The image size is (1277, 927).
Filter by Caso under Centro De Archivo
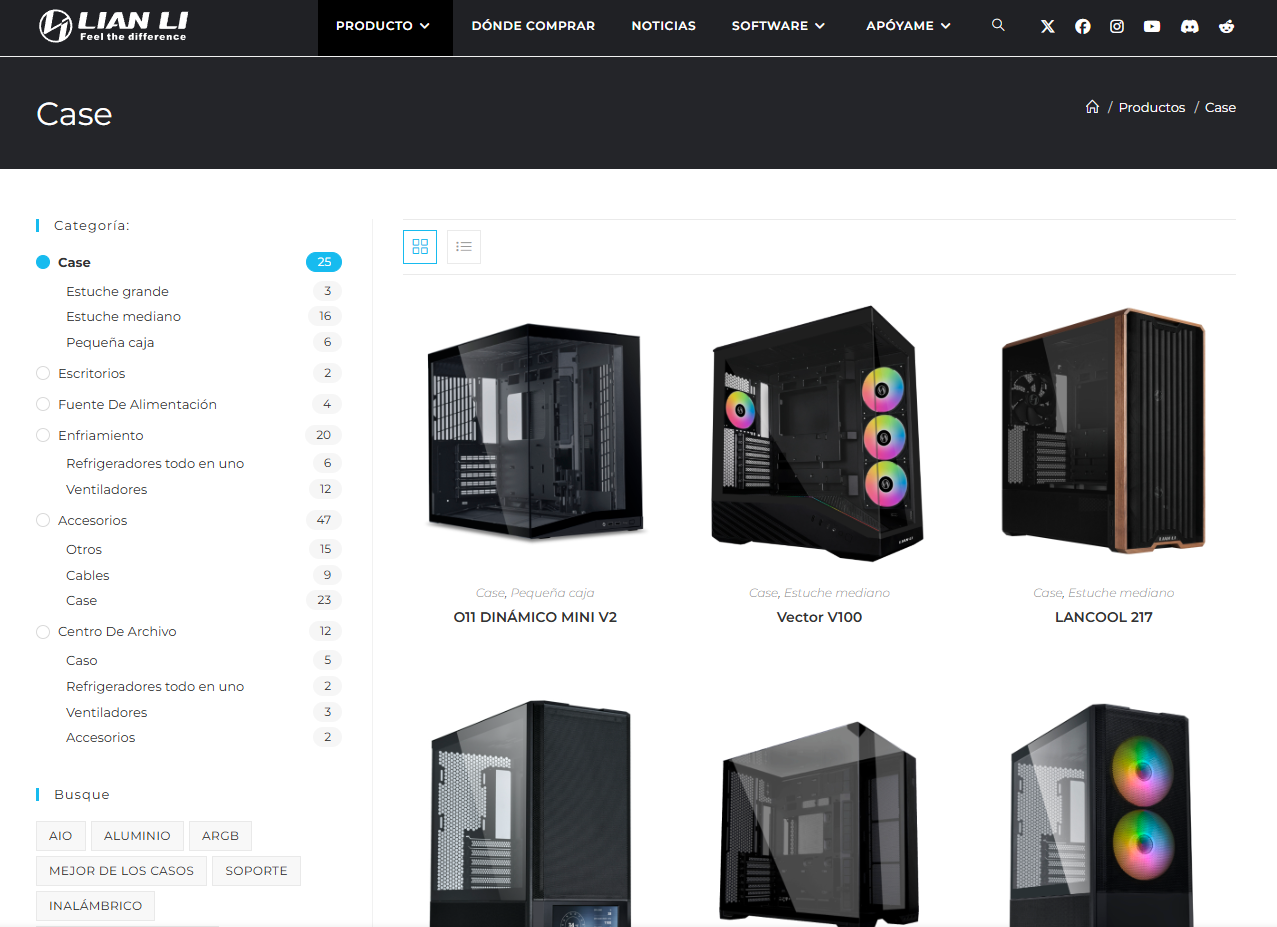pos(82,660)
